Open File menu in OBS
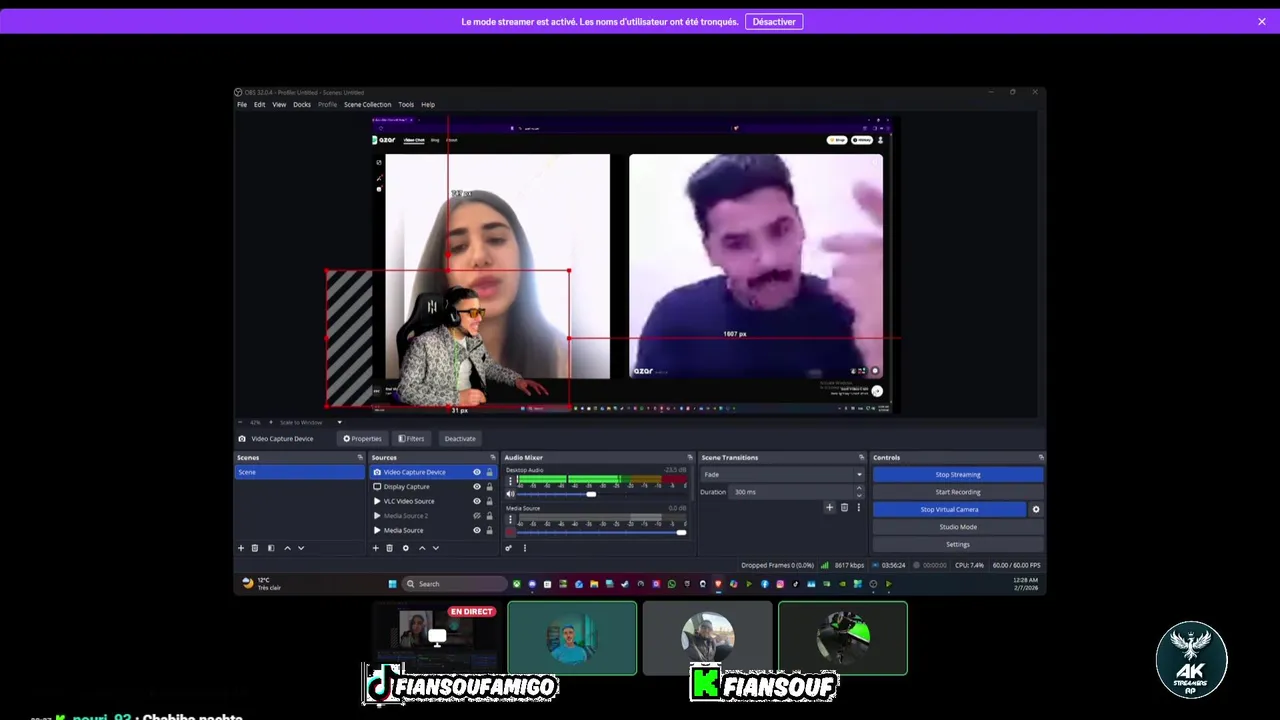Screen dimensions: 1280x720 coord(242,104)
